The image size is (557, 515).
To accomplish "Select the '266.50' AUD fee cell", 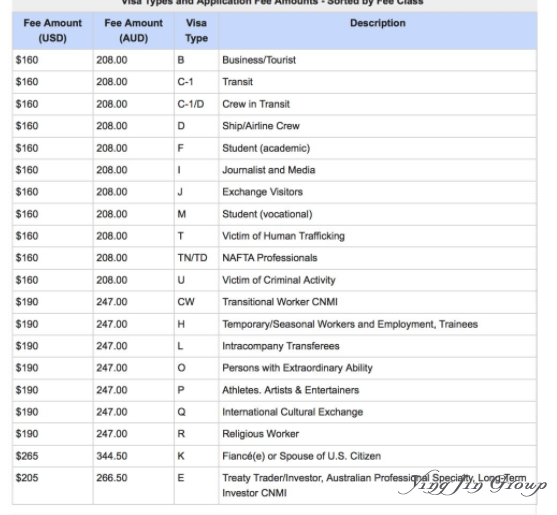I will coord(134,486).
